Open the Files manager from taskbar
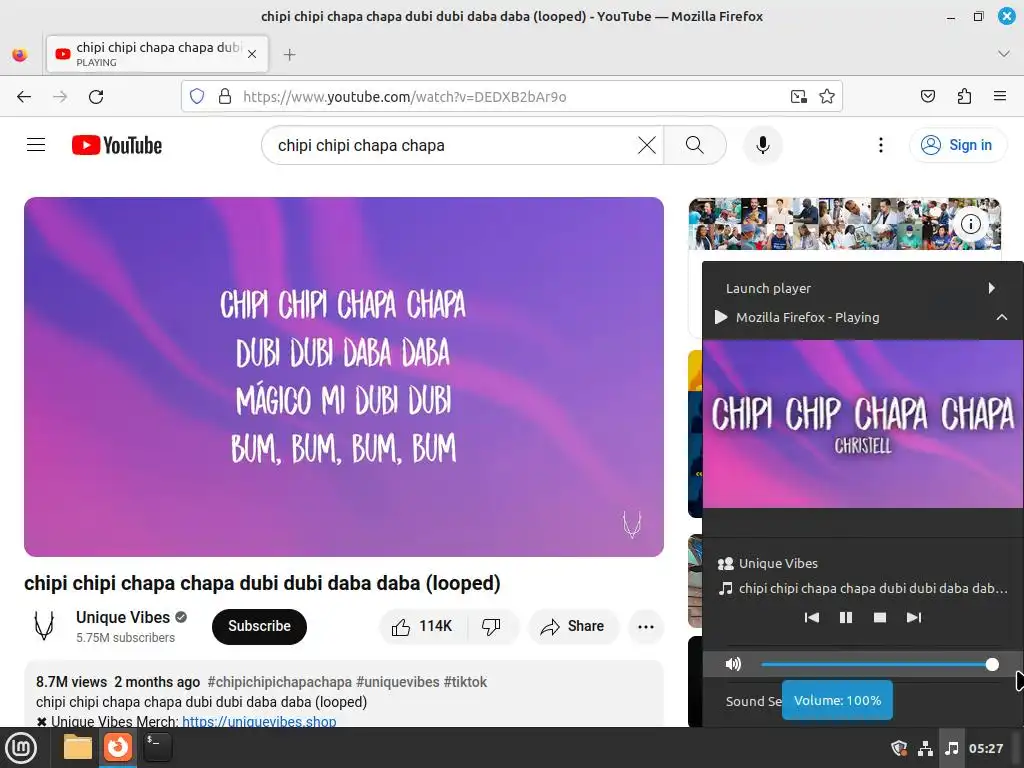The image size is (1024, 768). (x=78, y=748)
